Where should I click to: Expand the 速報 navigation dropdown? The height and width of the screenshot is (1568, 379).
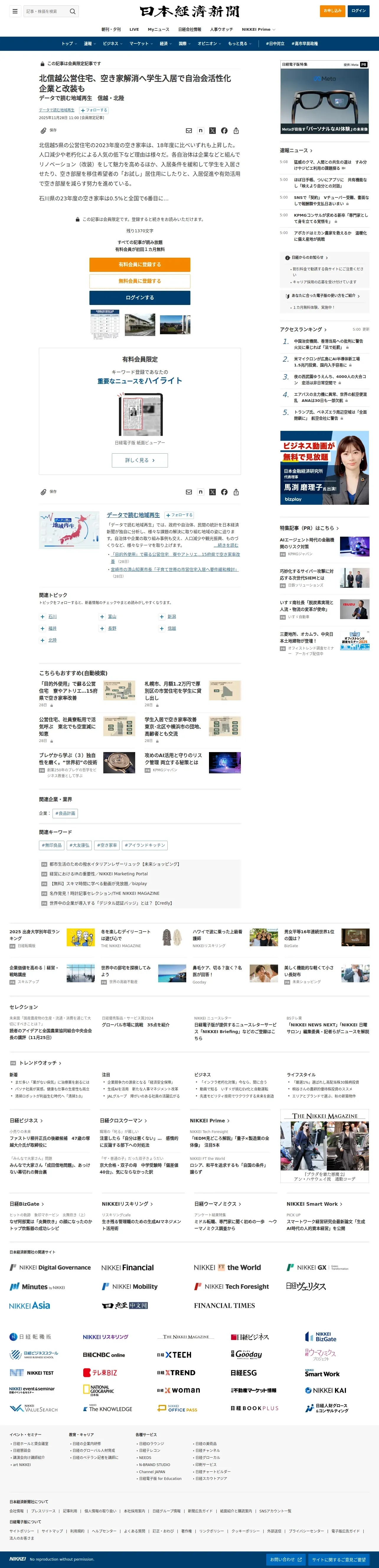89,44
